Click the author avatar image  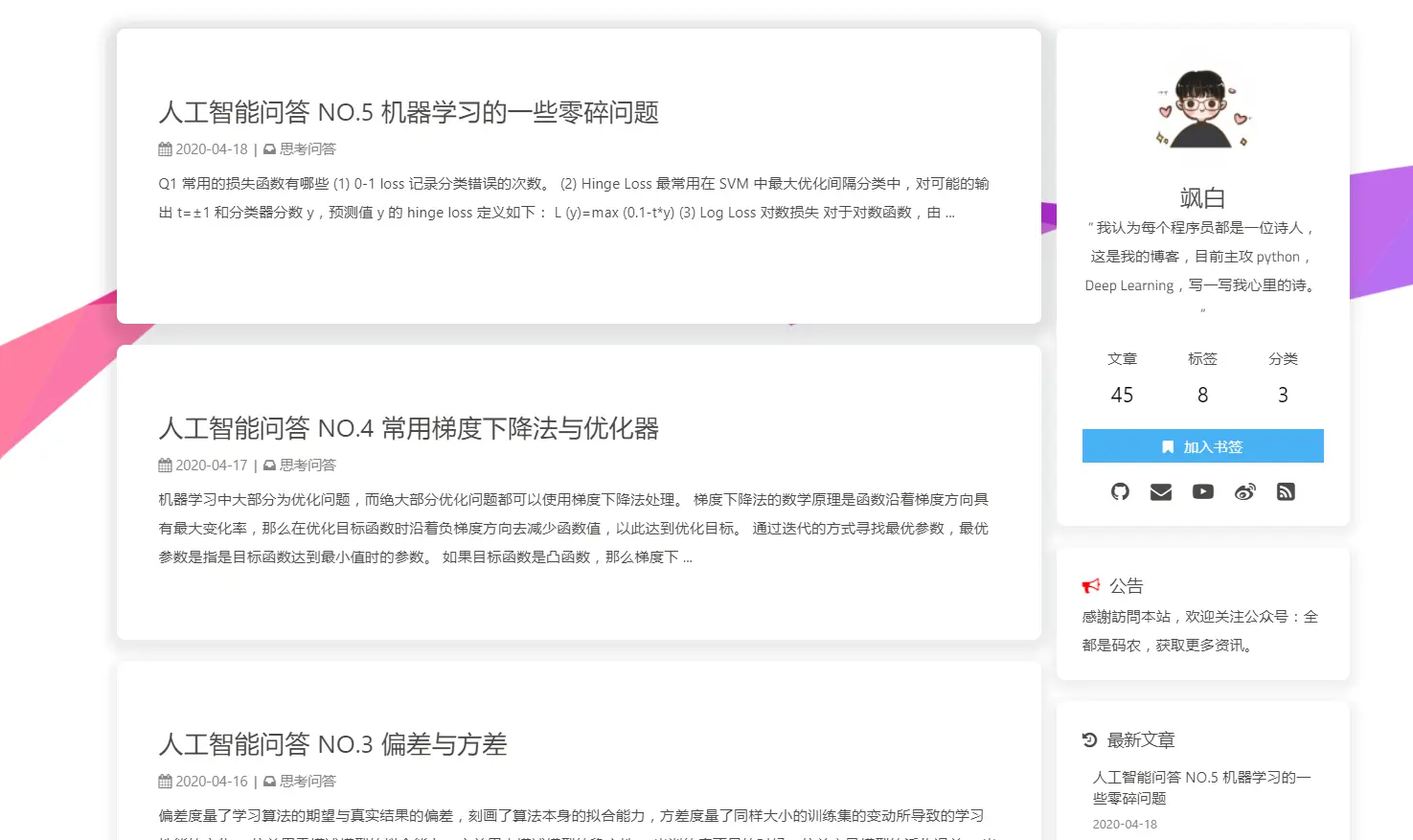point(1202,108)
